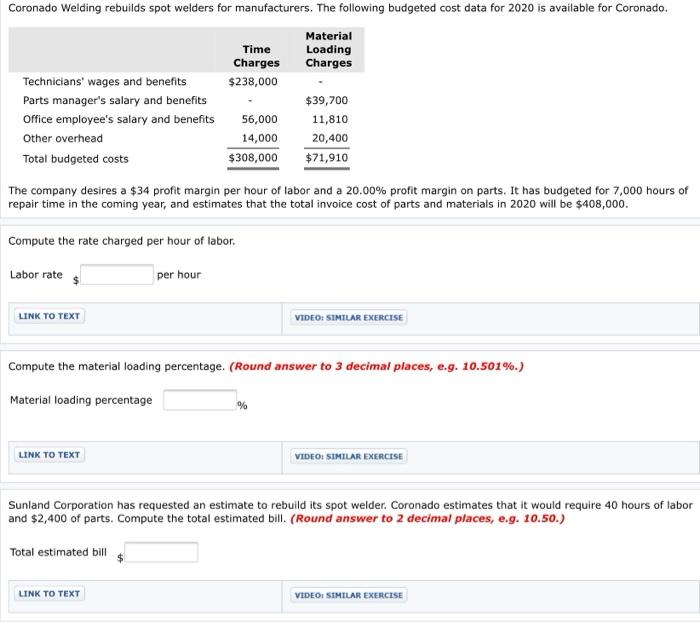This screenshot has width=700, height=622.
Task: Click the Office employee's salary and benefits label
Action: point(119,119)
